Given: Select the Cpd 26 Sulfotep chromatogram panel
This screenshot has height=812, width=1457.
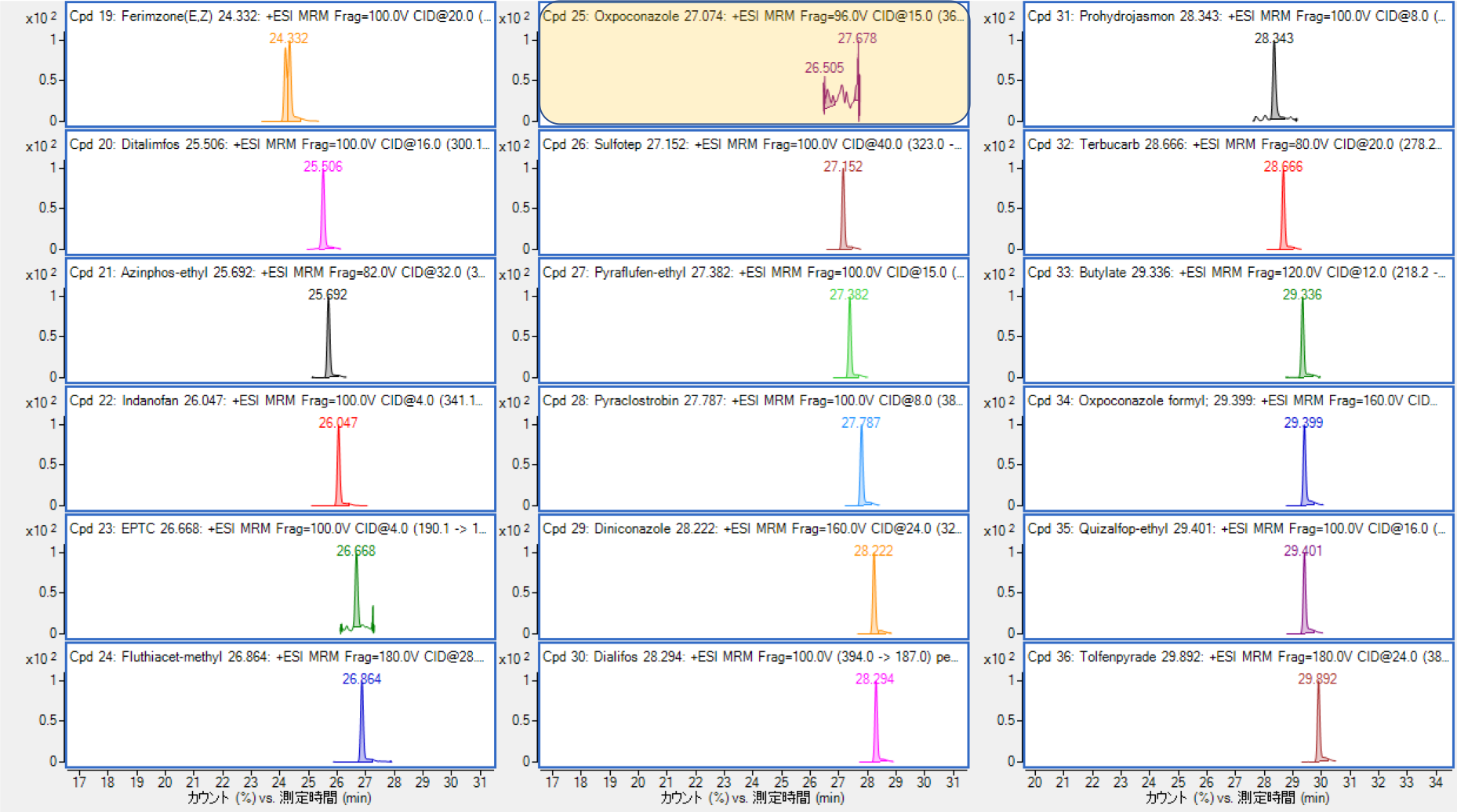Looking at the screenshot, I should [x=754, y=193].
